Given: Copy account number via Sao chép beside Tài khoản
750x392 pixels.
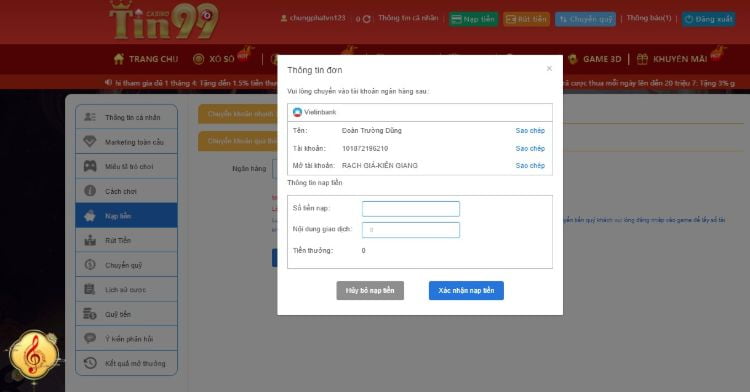Looking at the screenshot, I should (x=530, y=148).
